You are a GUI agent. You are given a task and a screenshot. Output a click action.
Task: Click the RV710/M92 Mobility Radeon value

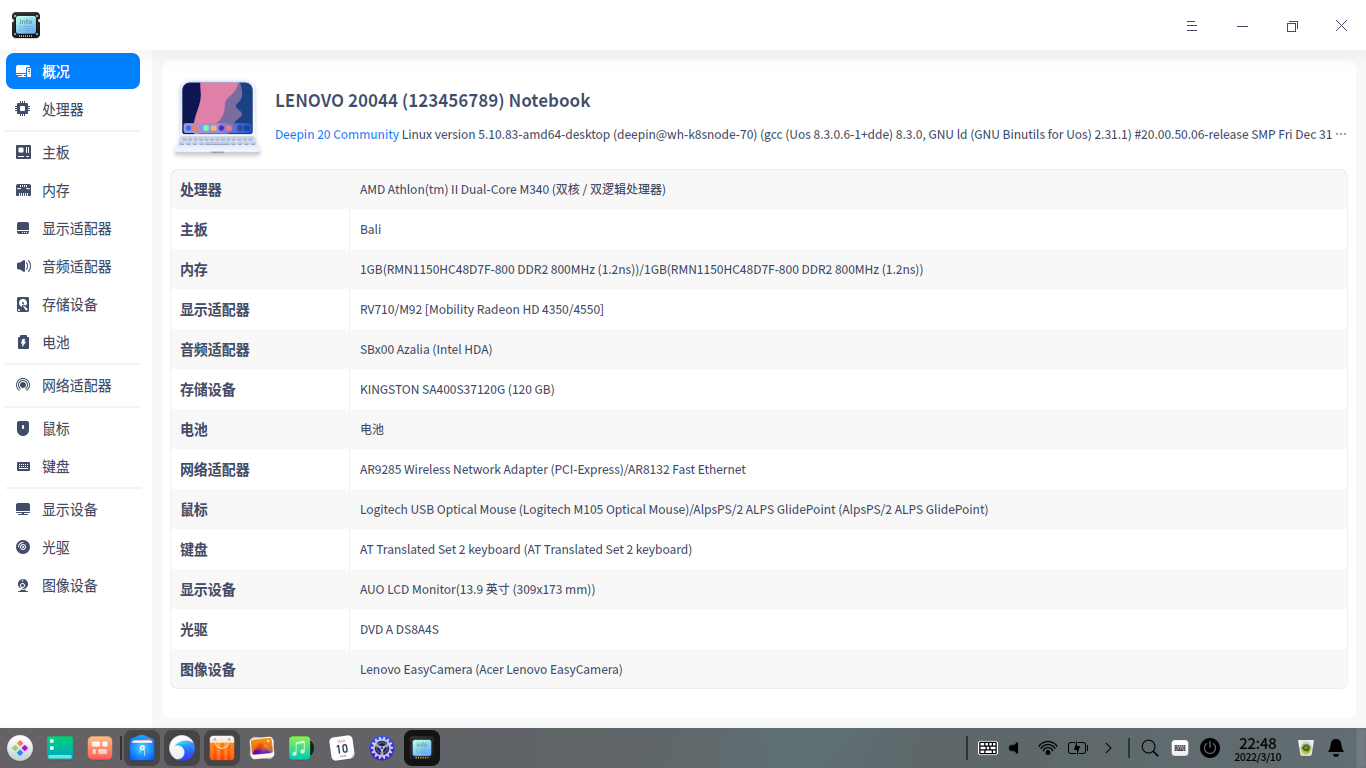click(x=482, y=309)
